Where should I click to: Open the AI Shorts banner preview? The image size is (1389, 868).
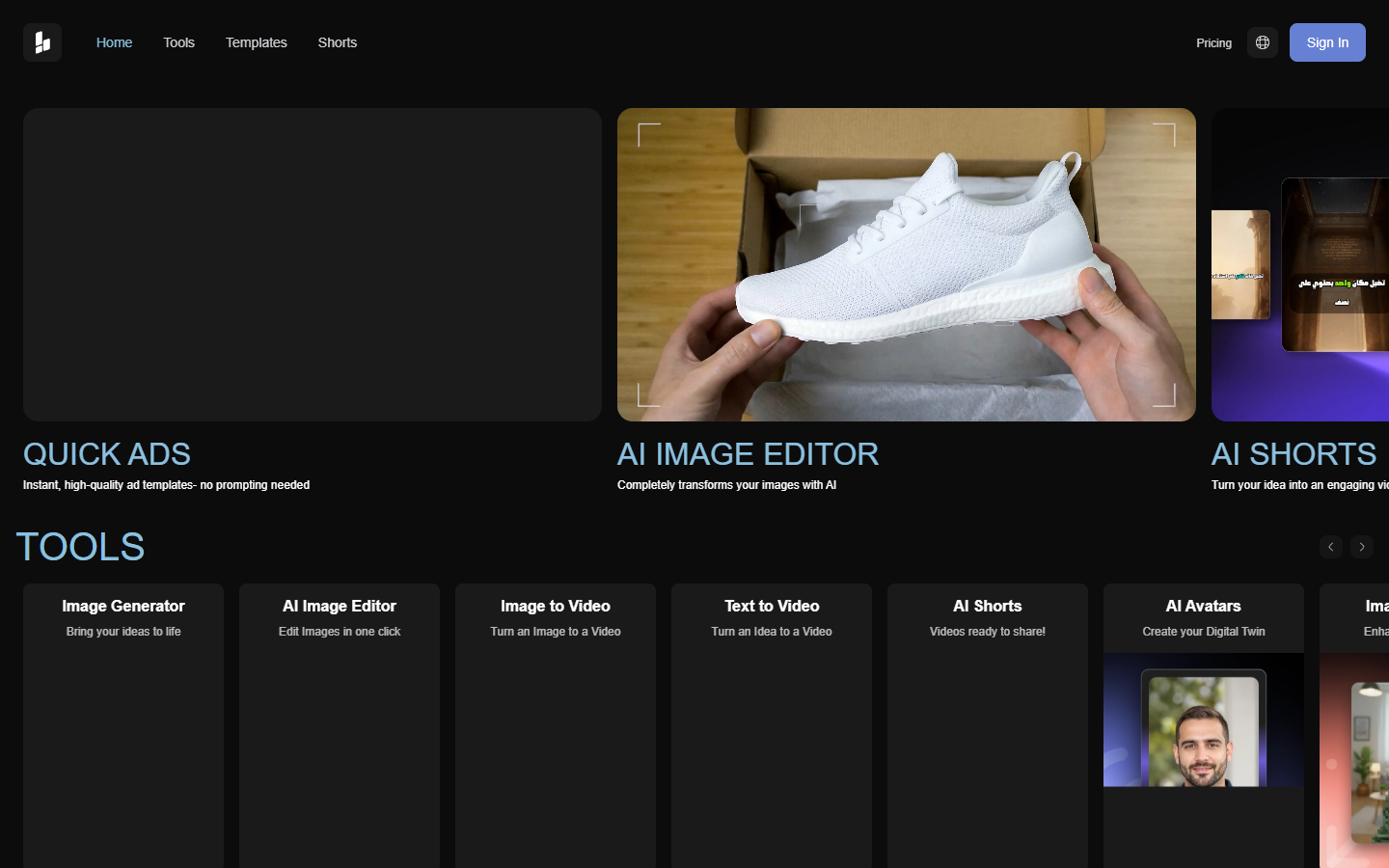coord(1300,264)
